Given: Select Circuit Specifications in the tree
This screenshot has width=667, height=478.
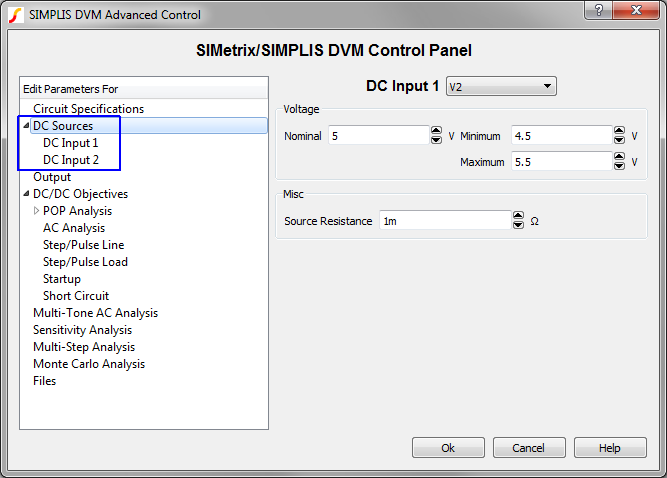Looking at the screenshot, I should point(88,109).
